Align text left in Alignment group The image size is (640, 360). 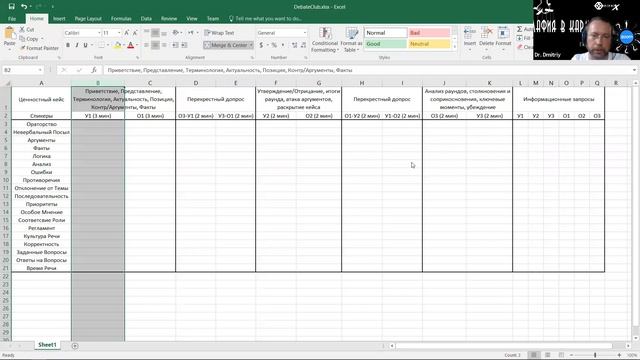(147, 45)
